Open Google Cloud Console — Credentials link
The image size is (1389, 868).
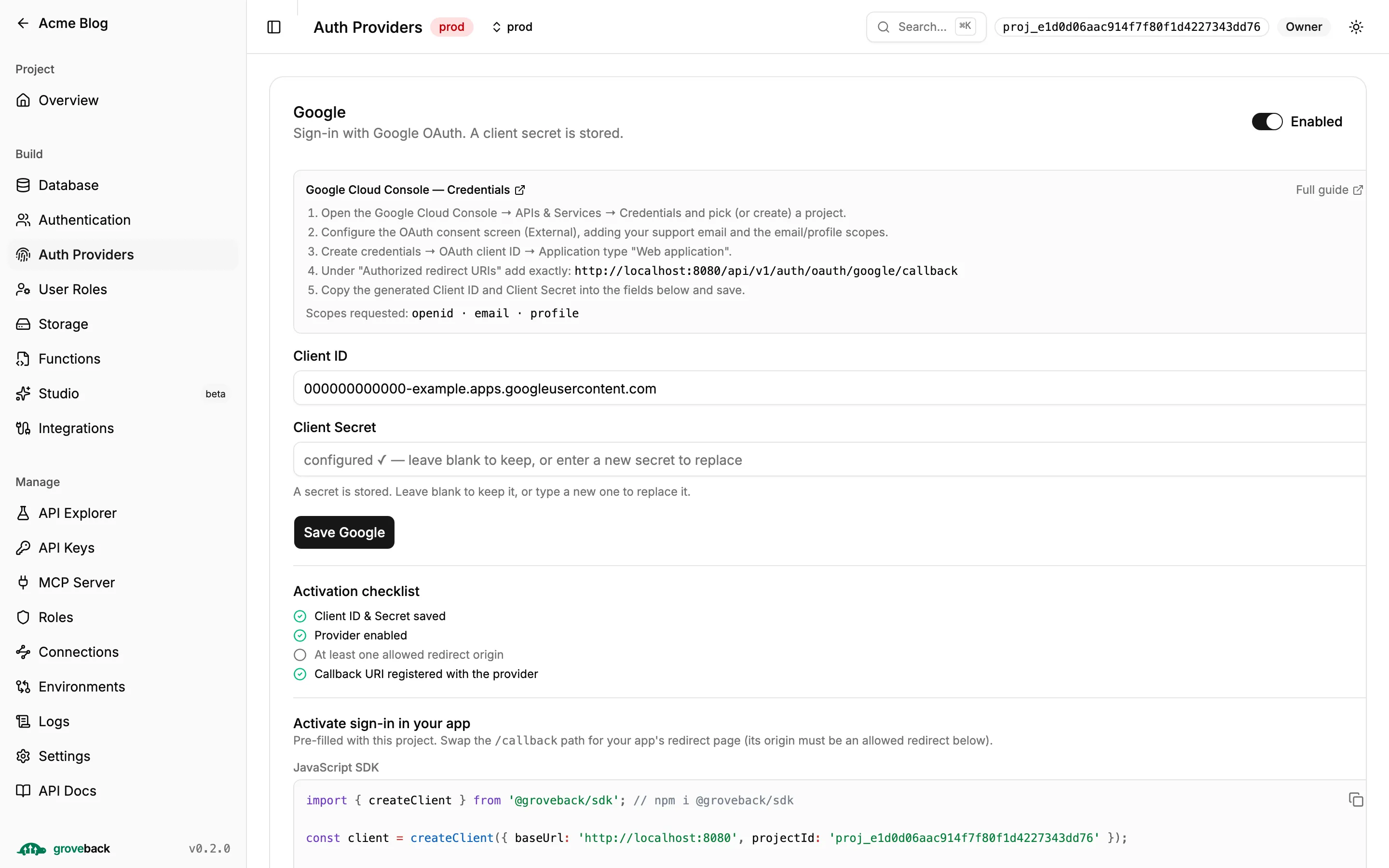point(415,190)
